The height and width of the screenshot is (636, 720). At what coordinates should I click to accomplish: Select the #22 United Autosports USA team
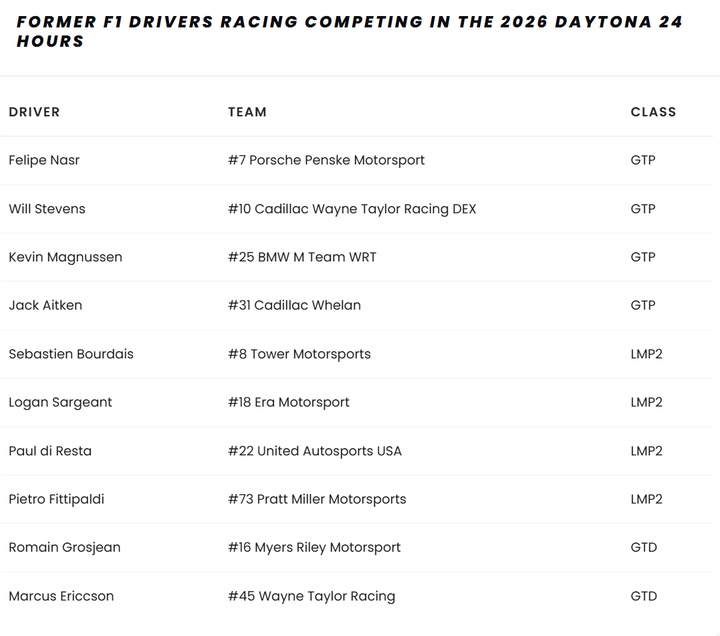point(315,451)
